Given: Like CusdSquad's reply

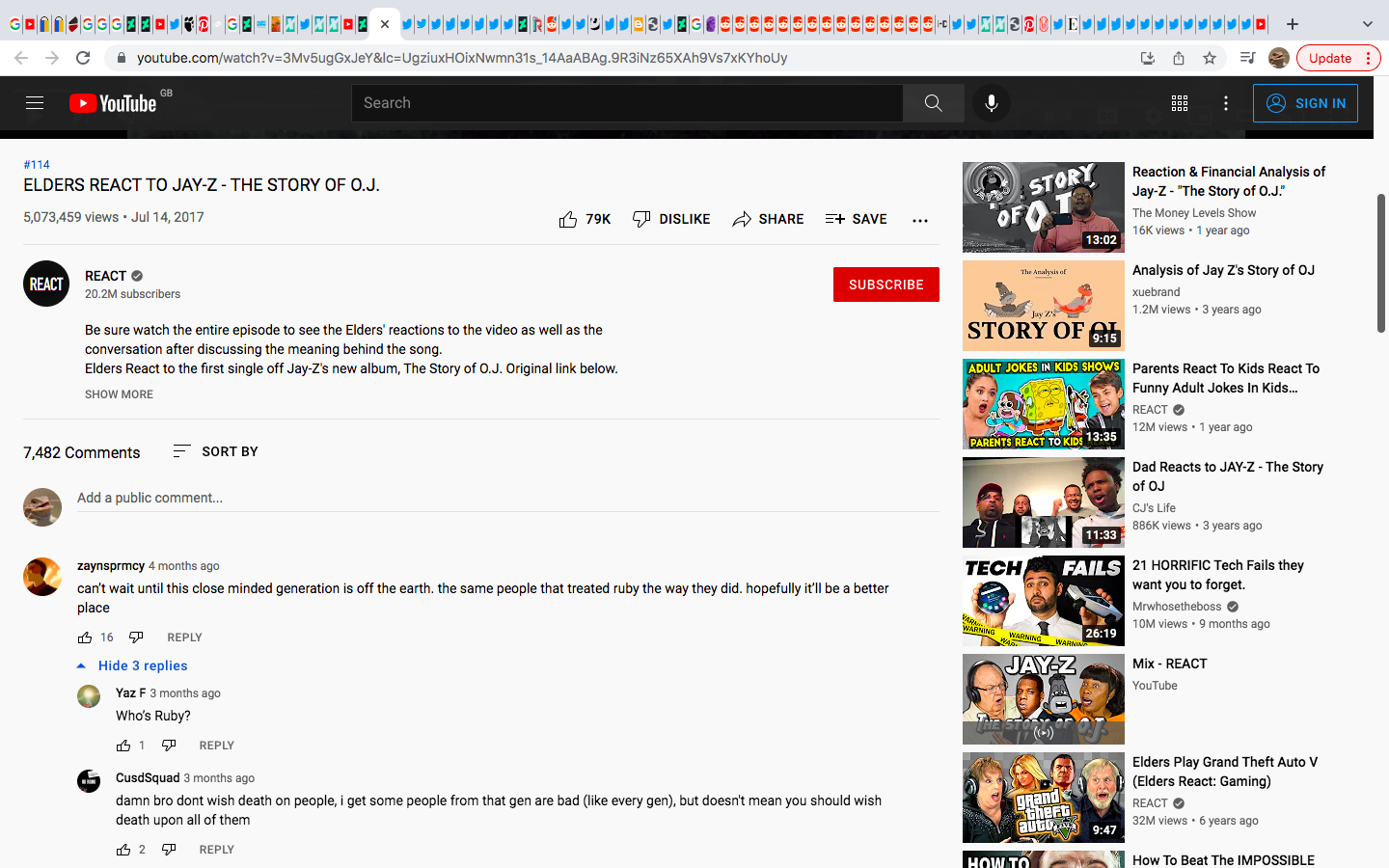Looking at the screenshot, I should click(x=123, y=850).
